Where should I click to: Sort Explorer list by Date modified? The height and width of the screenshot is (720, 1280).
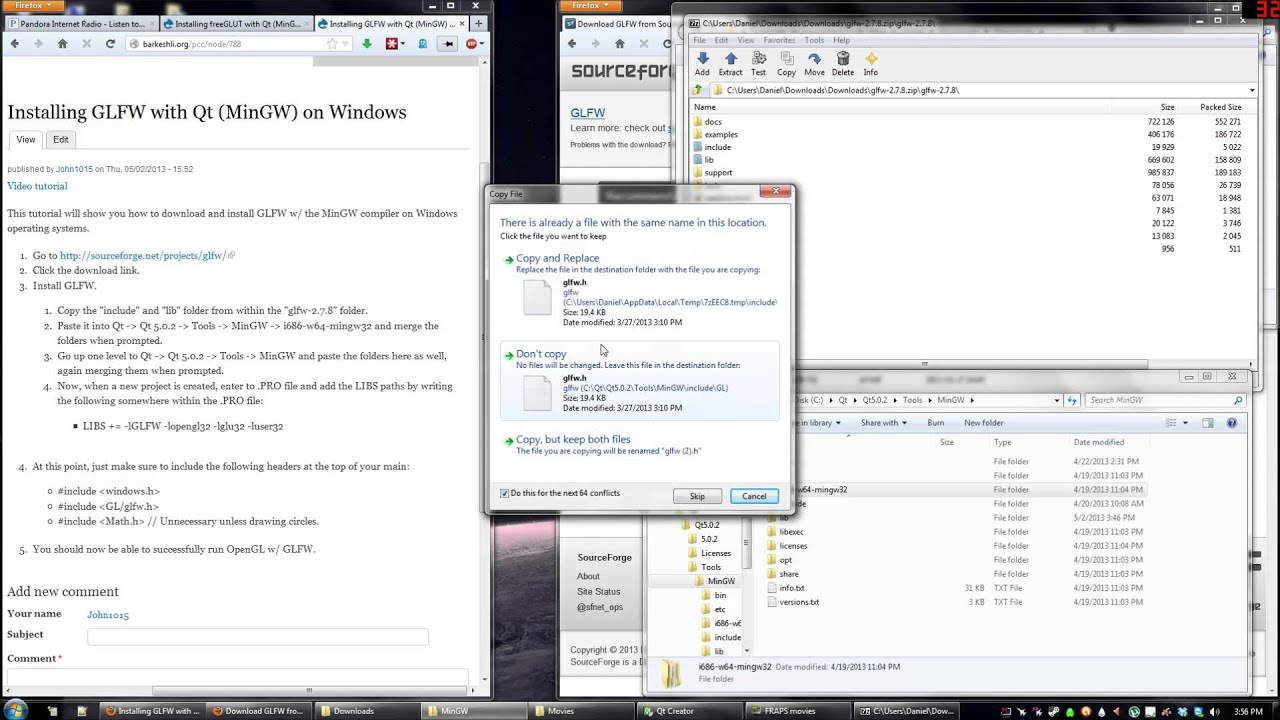point(1099,442)
